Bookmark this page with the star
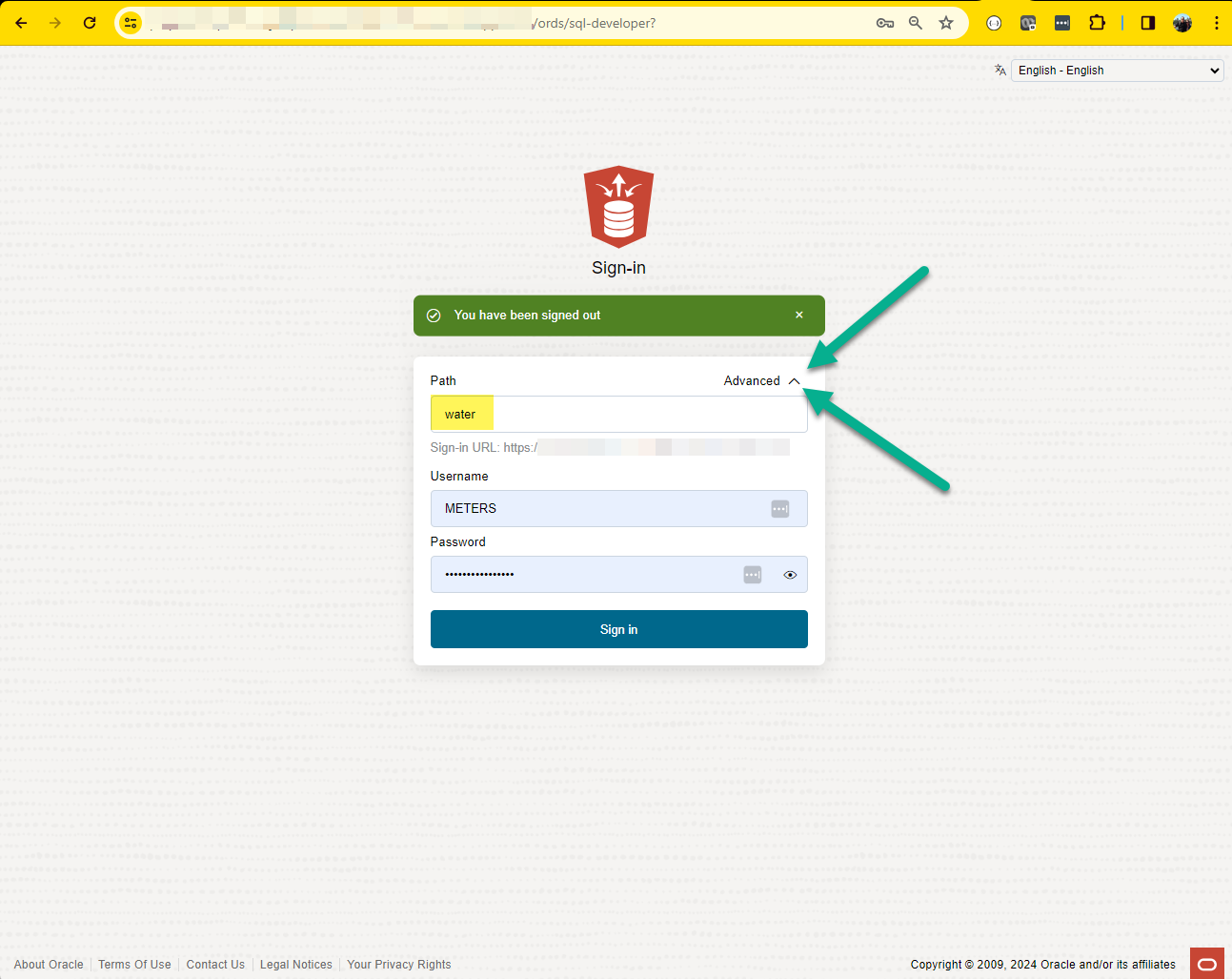Viewport: 1232px width, 979px height. click(x=946, y=23)
